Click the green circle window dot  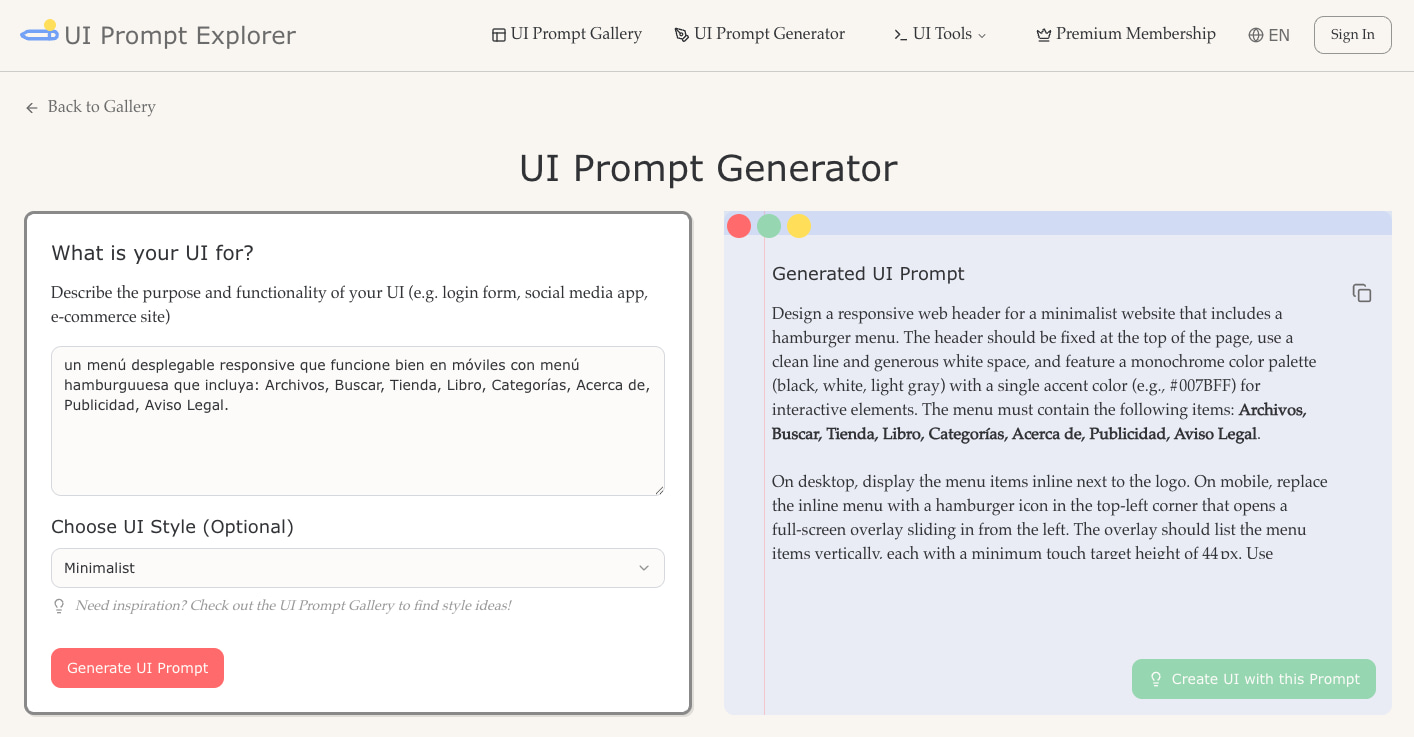(769, 226)
